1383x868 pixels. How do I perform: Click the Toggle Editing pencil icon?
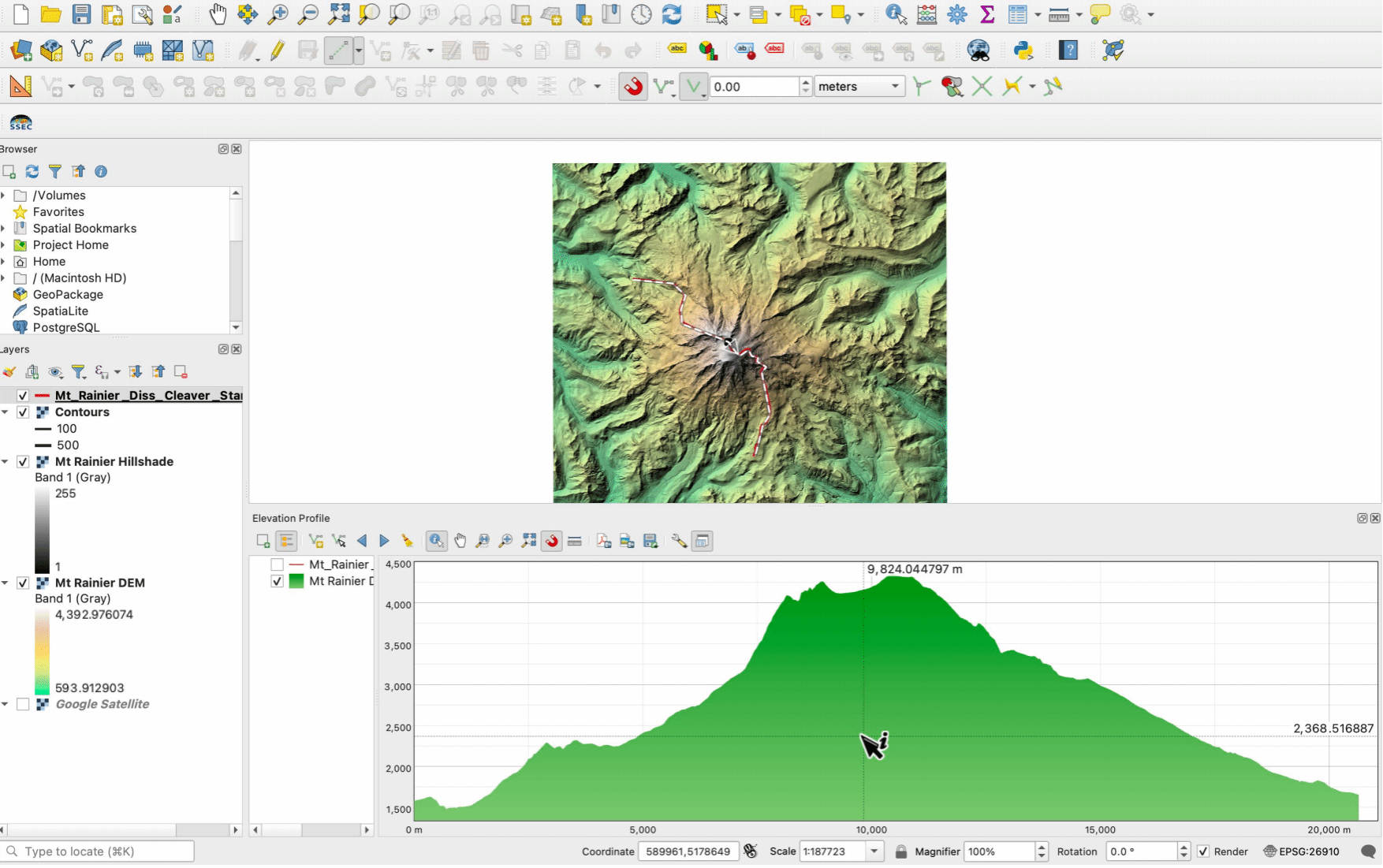pos(277,50)
